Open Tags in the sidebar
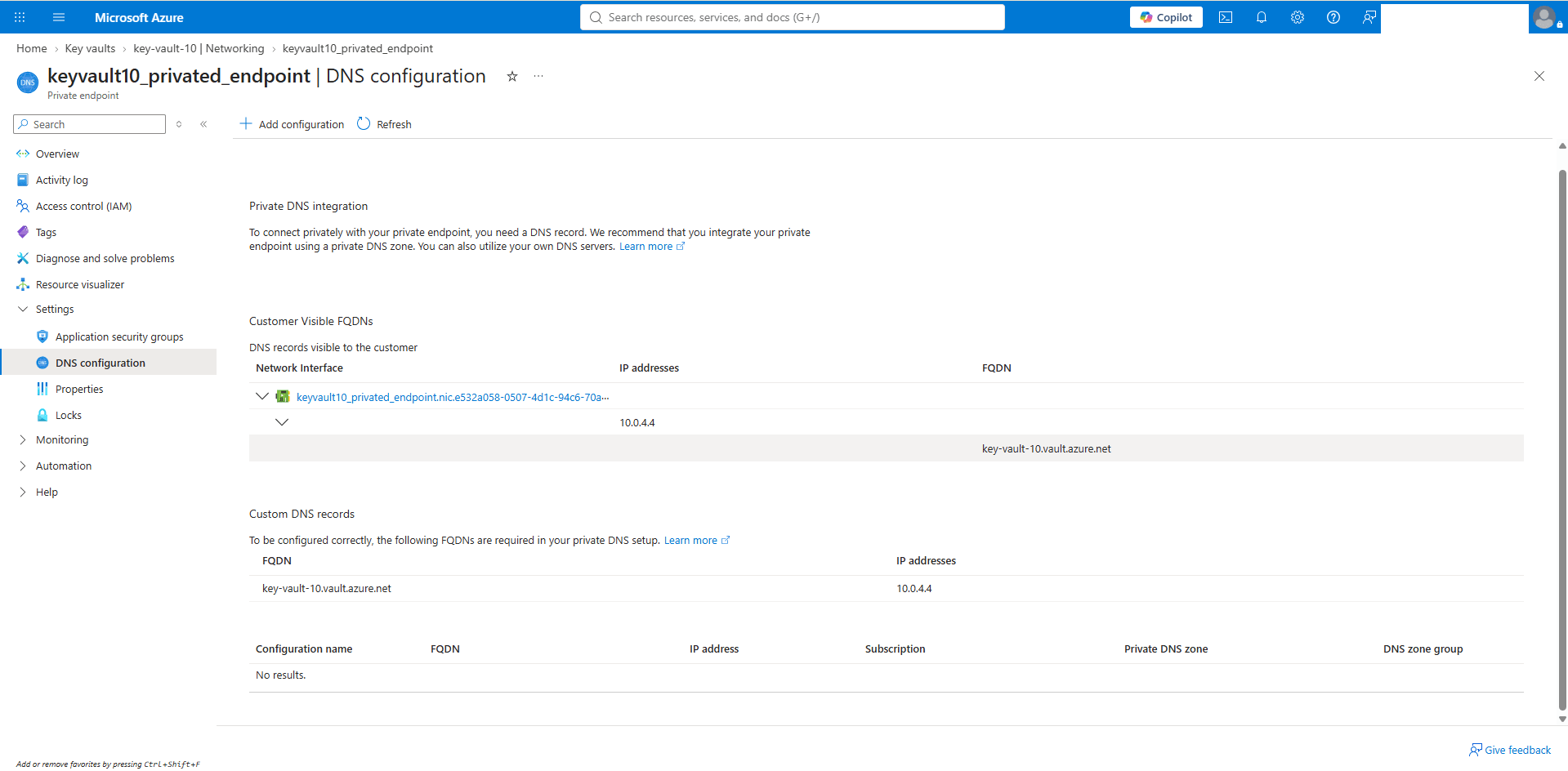 46,232
